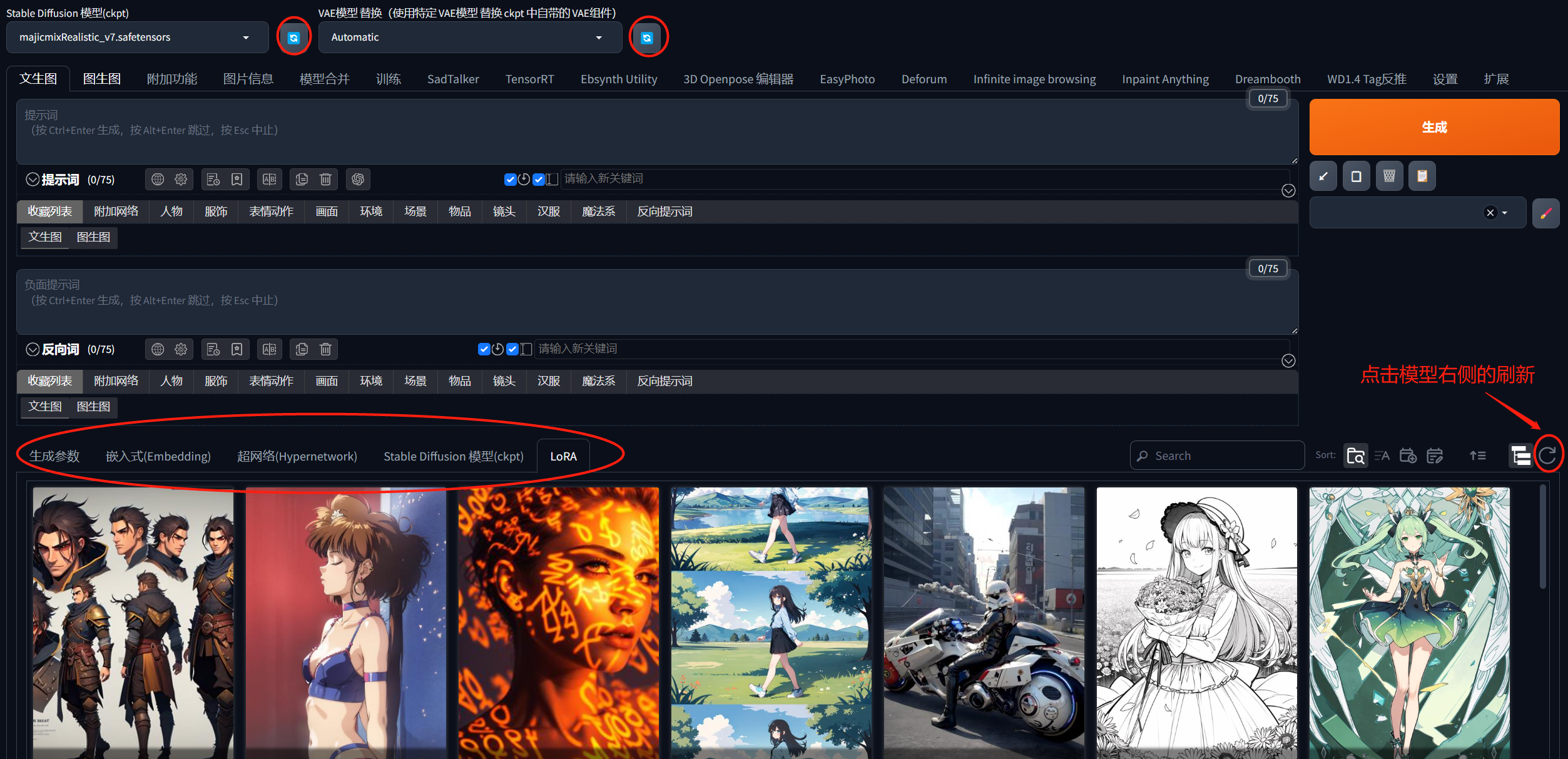
Task: Click the arrow read-parameters icon under 生成
Action: pyautogui.click(x=1323, y=176)
